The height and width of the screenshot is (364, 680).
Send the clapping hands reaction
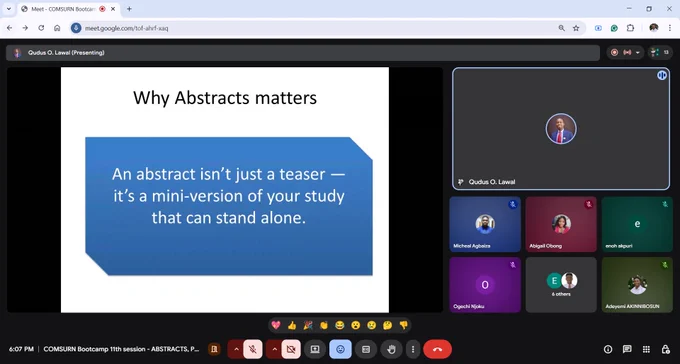click(x=324, y=325)
